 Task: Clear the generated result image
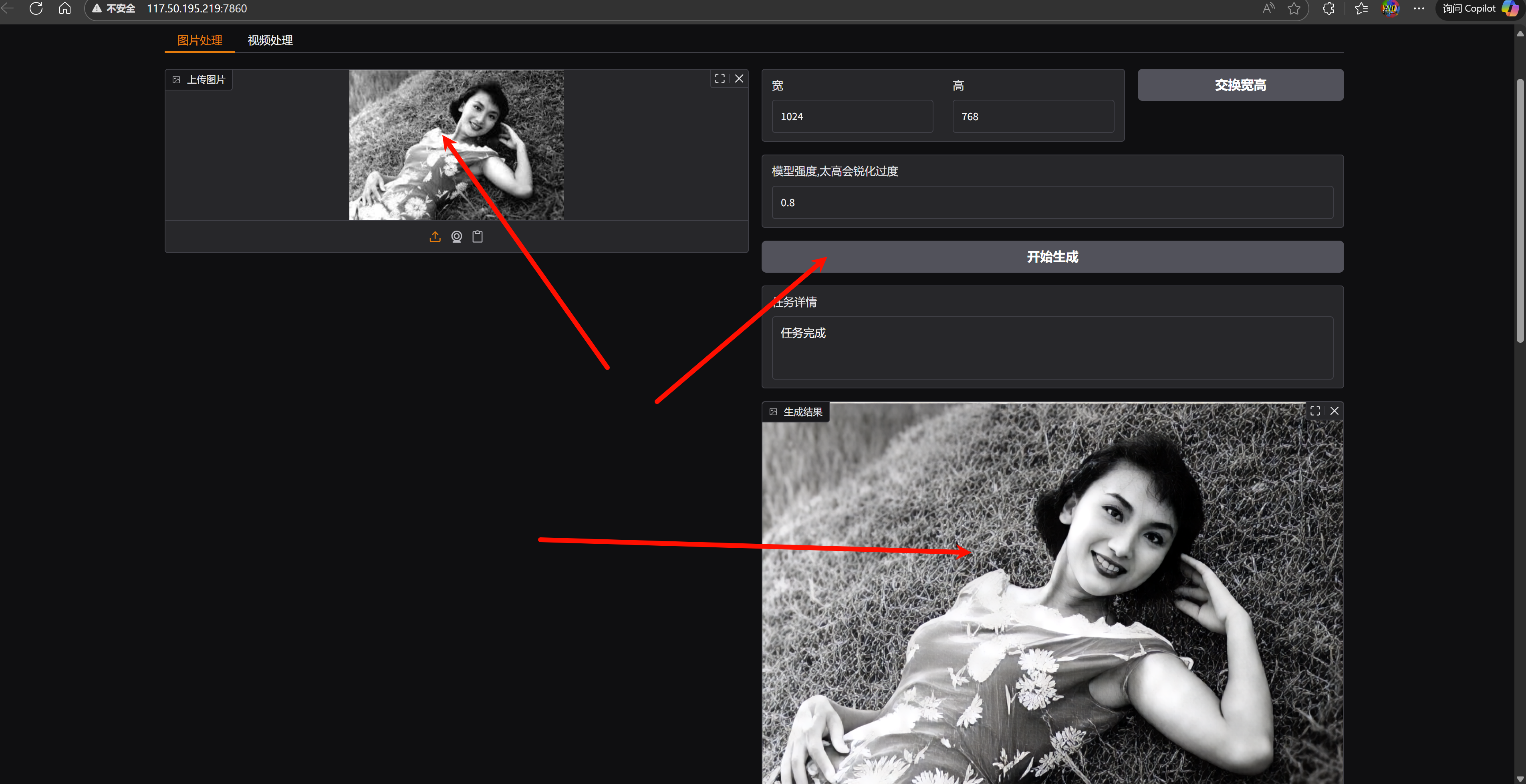[1334, 411]
